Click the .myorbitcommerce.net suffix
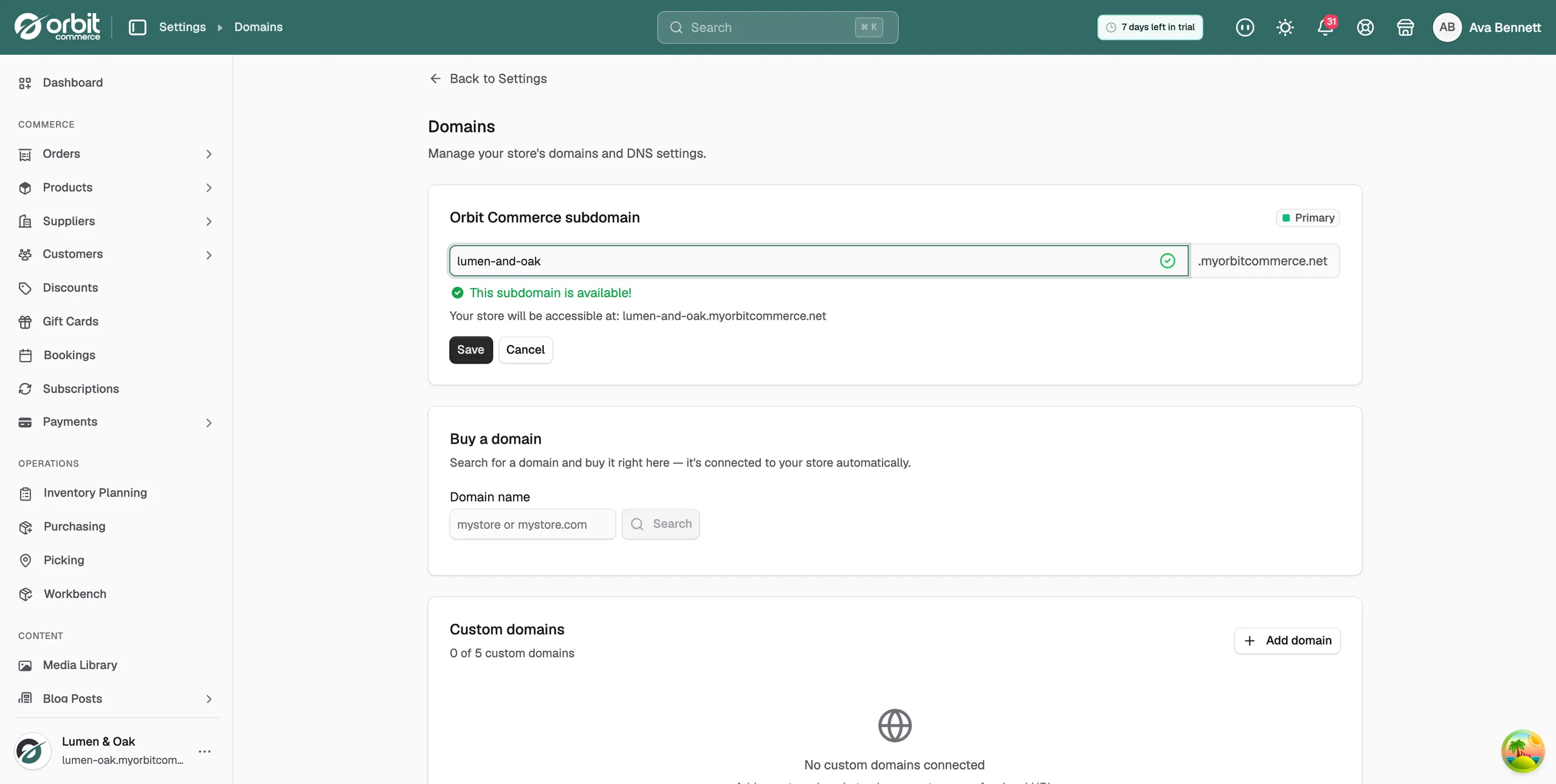Viewport: 1556px width, 784px height. point(1262,261)
